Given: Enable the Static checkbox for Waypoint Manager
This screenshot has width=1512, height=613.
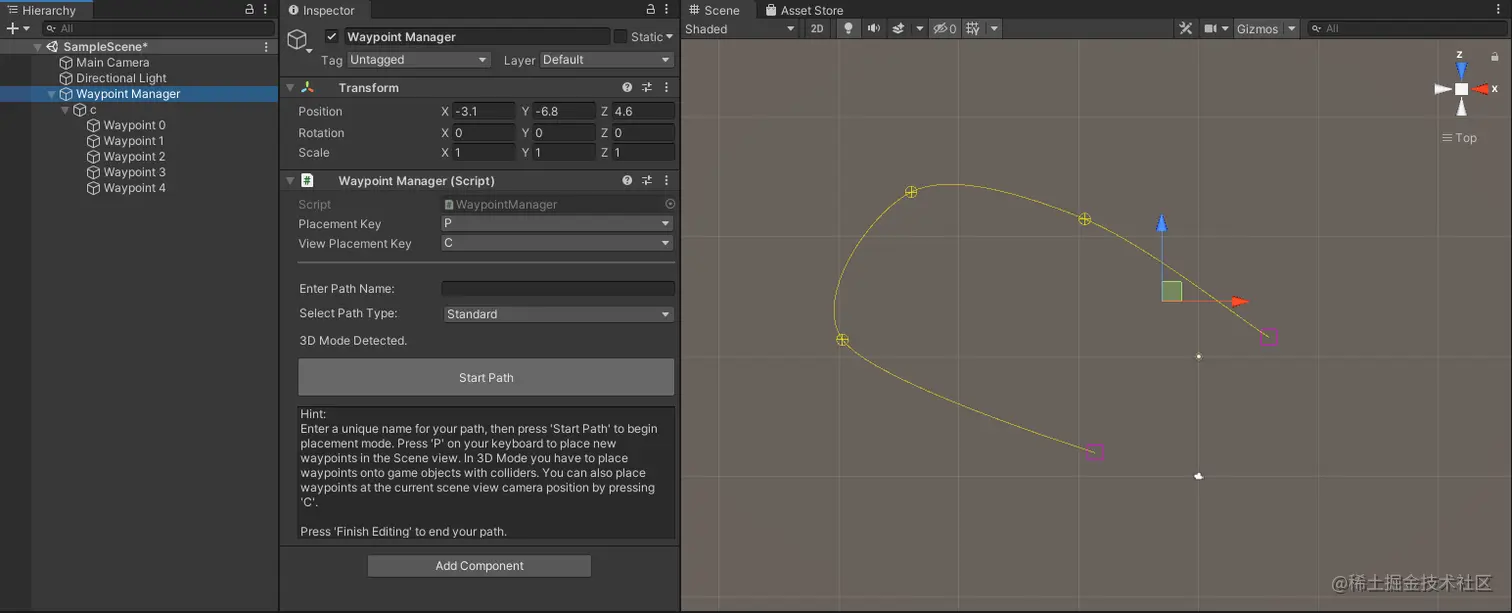Looking at the screenshot, I should coord(620,36).
